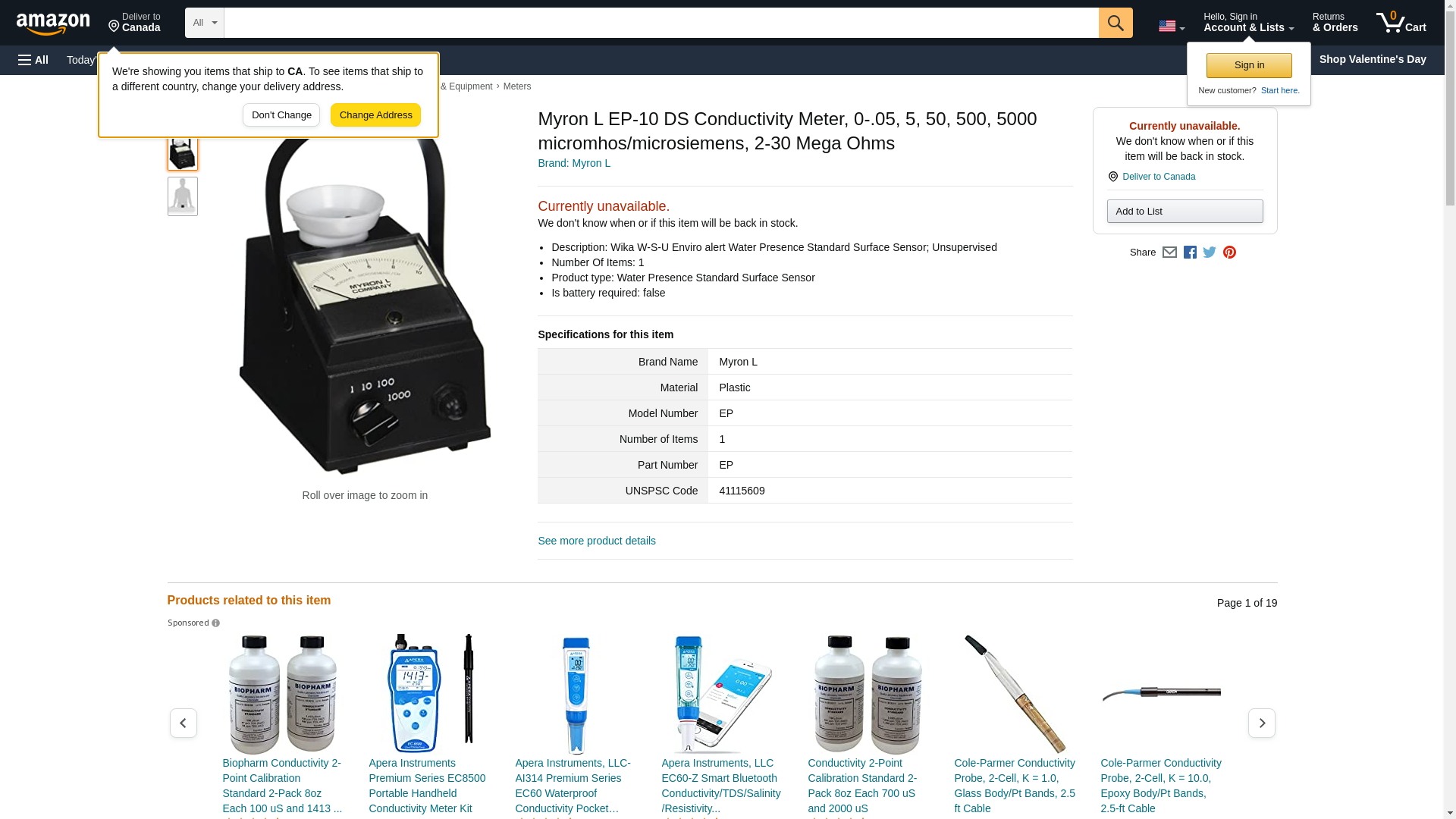Screen dimensions: 1456x819
Task: Share product on Pinterest icon
Action: point(1229,253)
